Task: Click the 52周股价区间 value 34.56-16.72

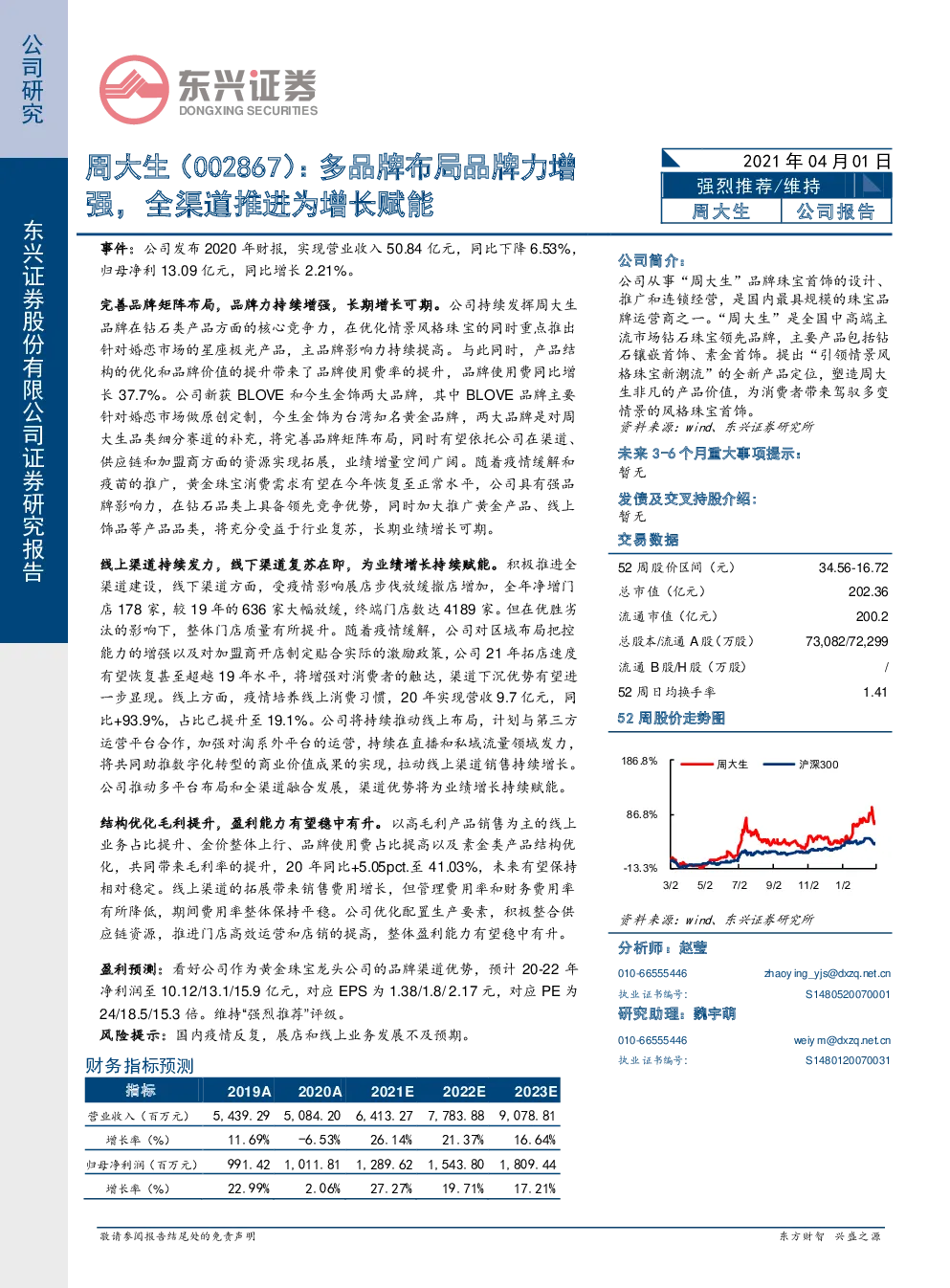Action: click(853, 567)
